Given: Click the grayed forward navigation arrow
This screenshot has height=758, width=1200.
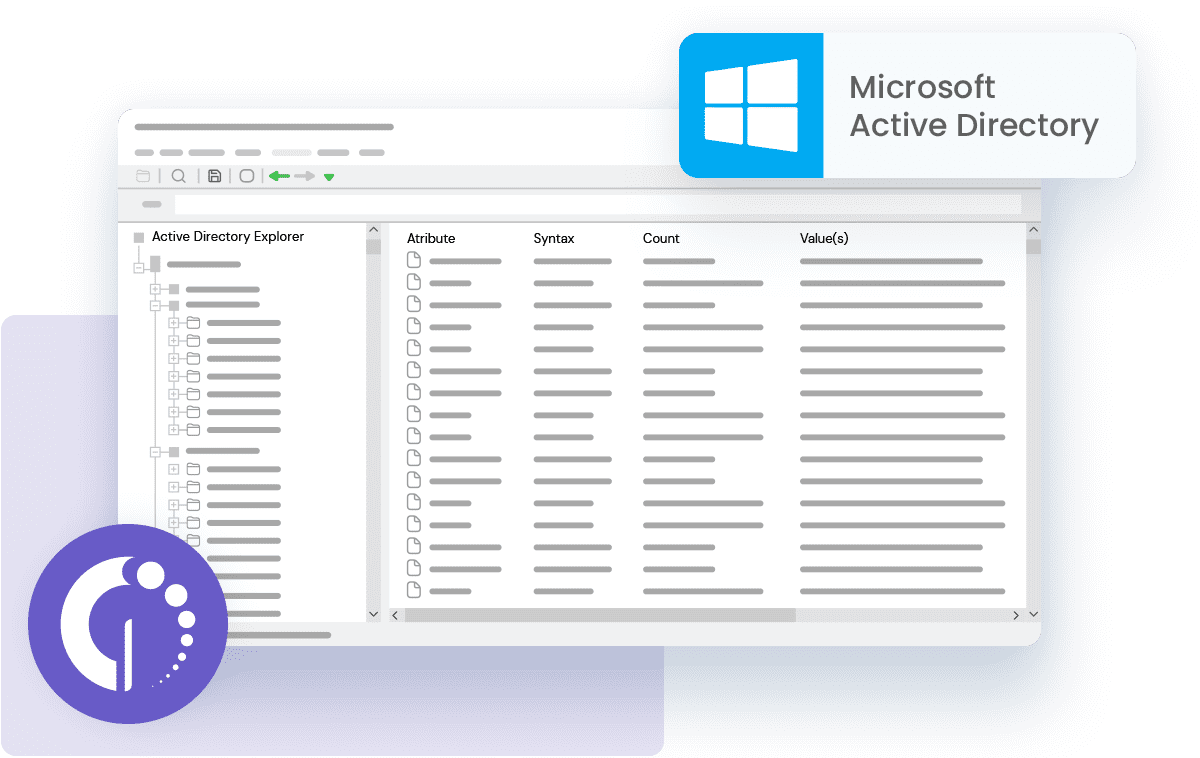Looking at the screenshot, I should pos(304,175).
